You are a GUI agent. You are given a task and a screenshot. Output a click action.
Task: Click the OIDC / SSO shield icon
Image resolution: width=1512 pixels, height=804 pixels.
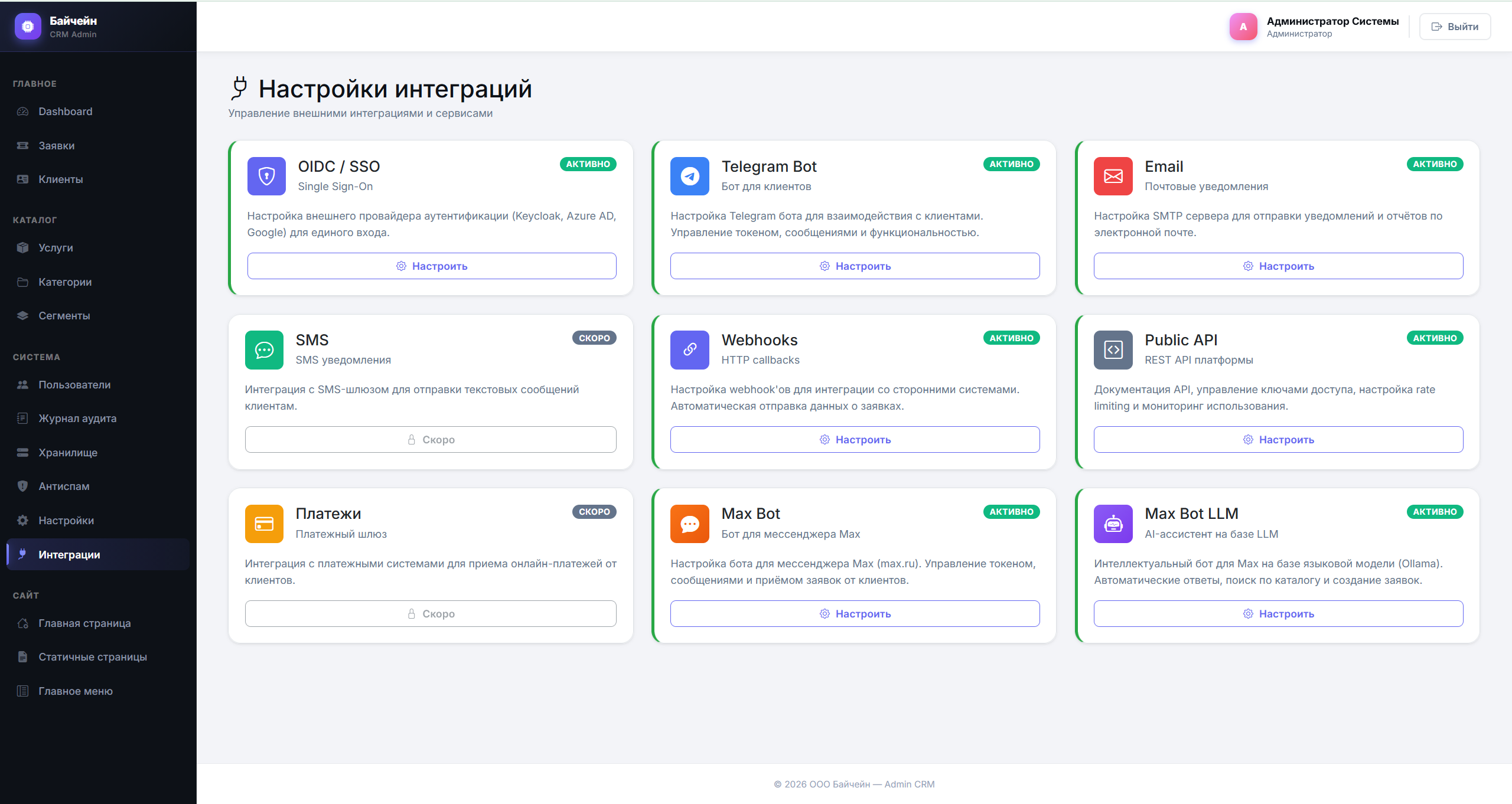[266, 176]
